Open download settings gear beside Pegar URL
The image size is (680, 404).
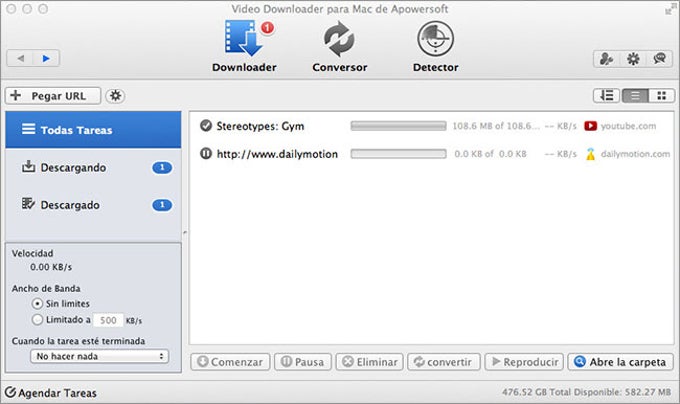pyautogui.click(x=115, y=96)
